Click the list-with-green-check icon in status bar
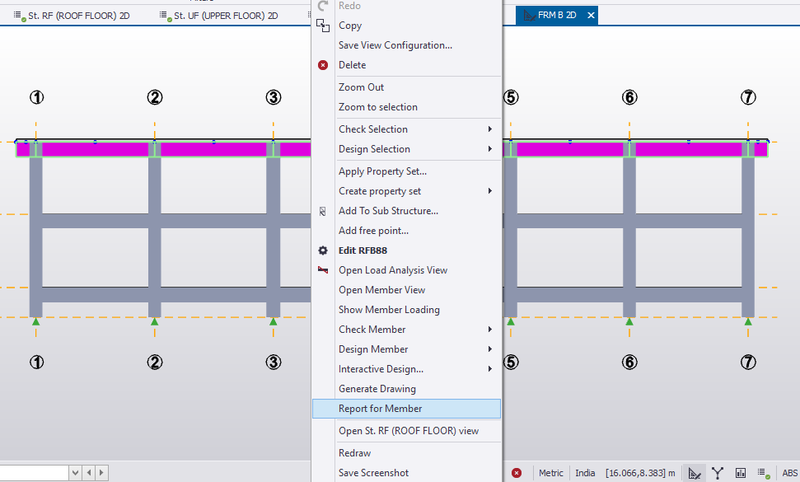This screenshot has height=482, width=800. [764, 473]
